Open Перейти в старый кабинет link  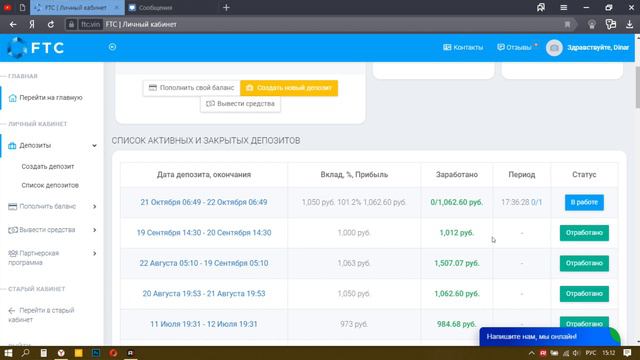tap(41, 315)
